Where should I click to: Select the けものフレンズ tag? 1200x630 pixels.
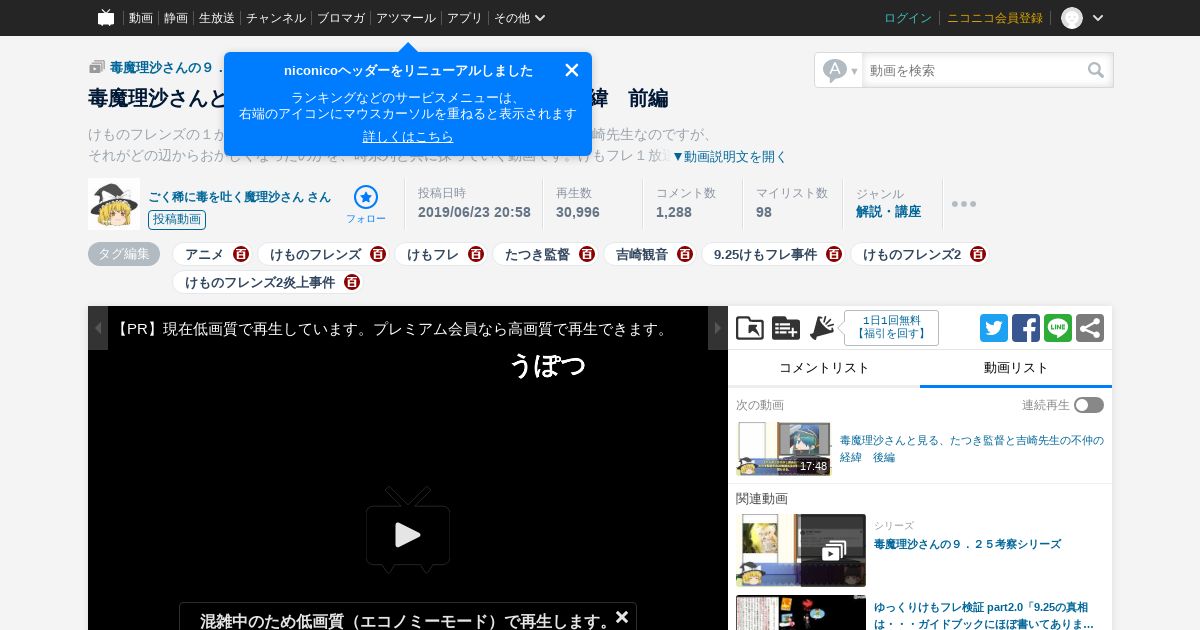pyautogui.click(x=315, y=255)
